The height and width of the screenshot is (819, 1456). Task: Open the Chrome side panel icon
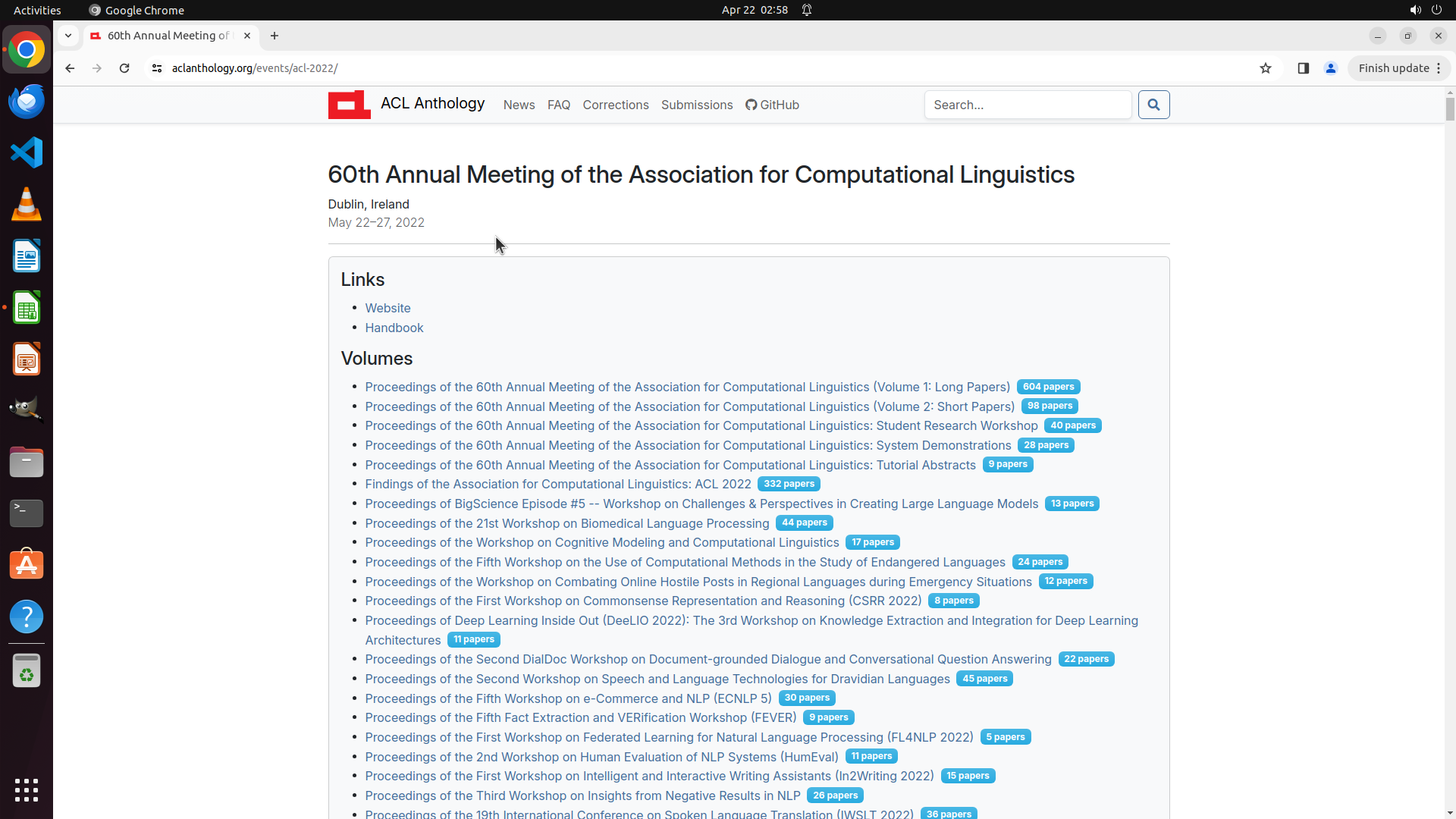(1304, 68)
